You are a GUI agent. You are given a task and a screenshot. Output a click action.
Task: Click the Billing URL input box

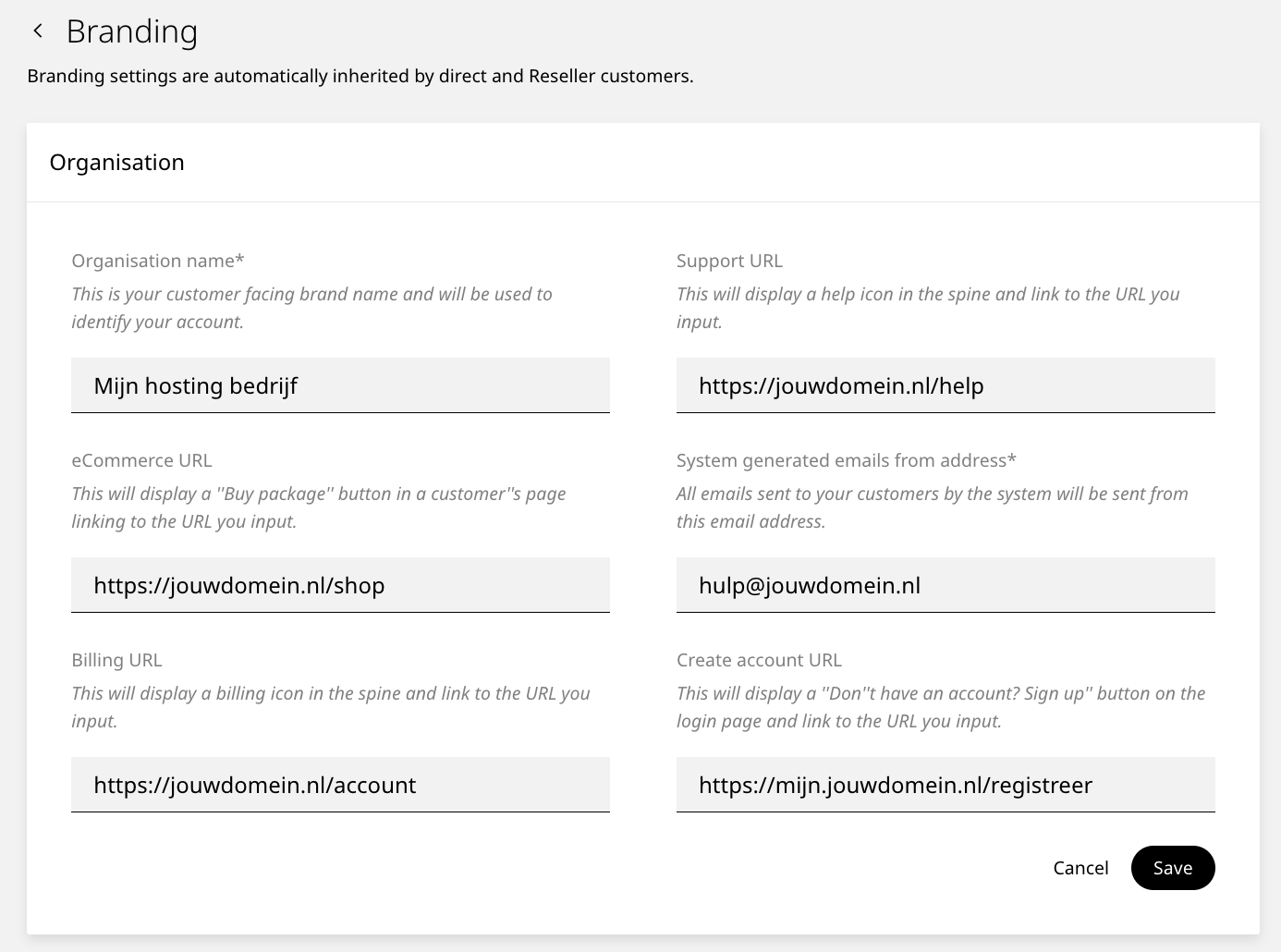coord(340,785)
